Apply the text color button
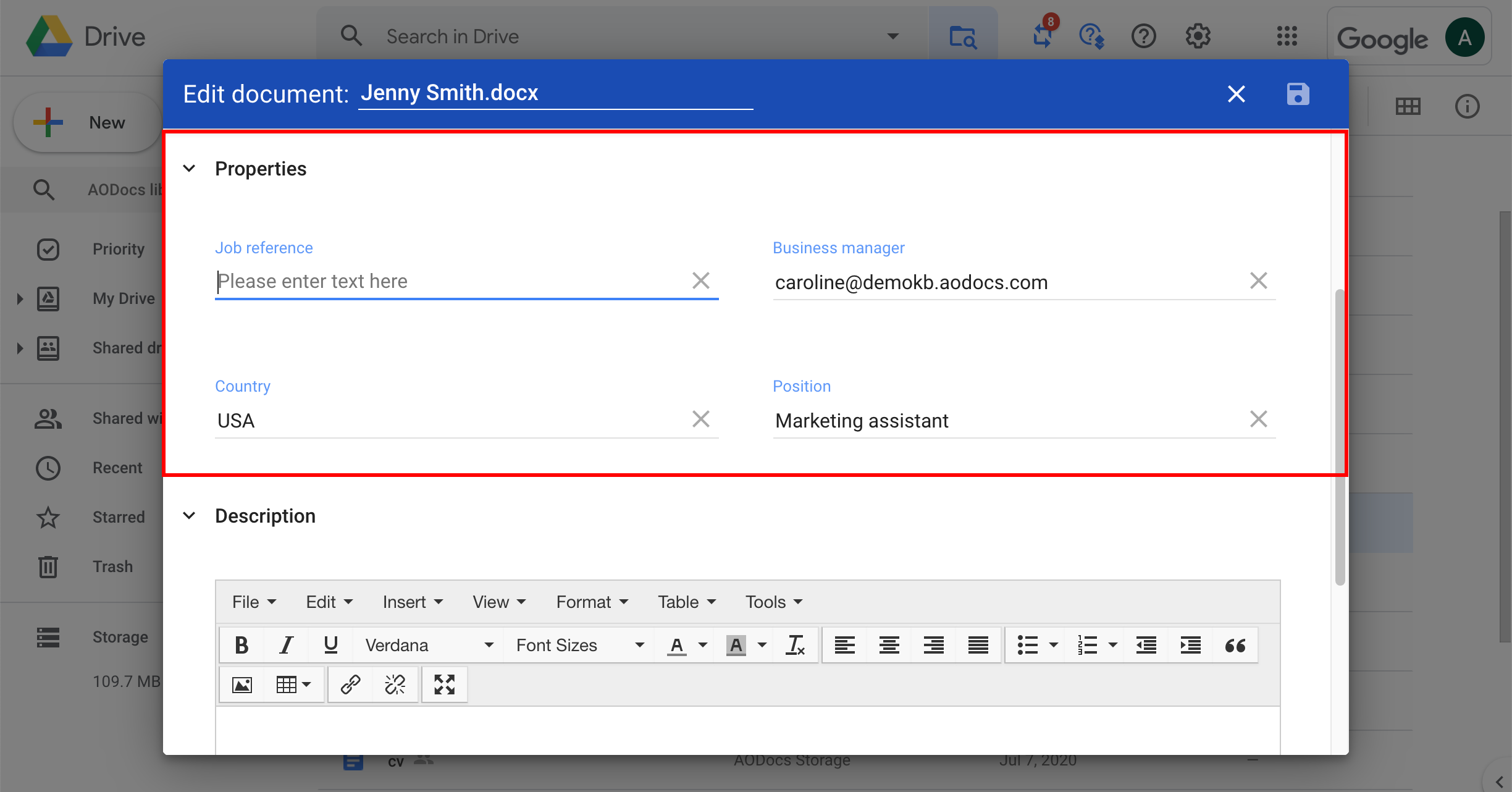1512x792 pixels. click(x=676, y=645)
